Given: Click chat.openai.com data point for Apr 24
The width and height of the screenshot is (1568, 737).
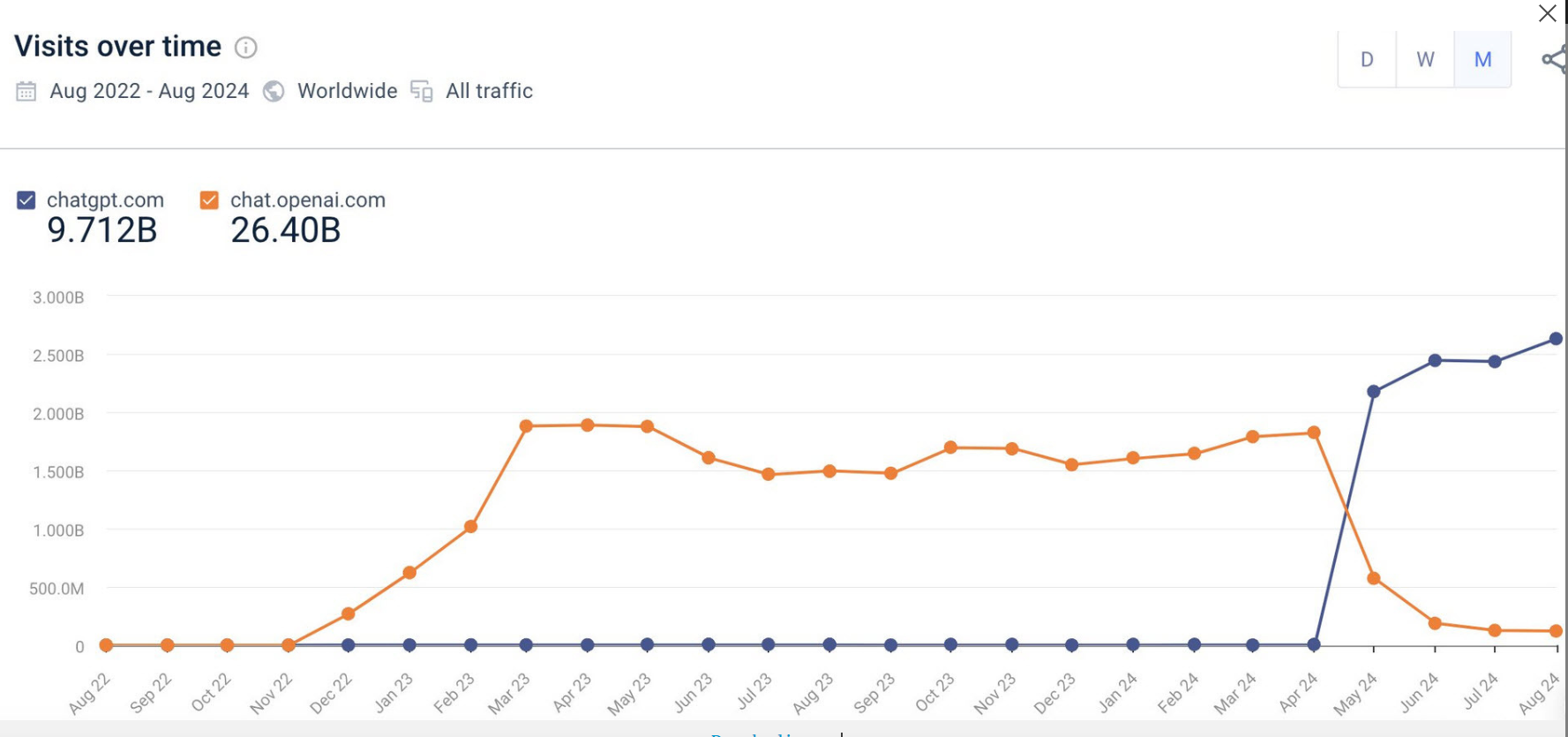Looking at the screenshot, I should pyautogui.click(x=1314, y=432).
